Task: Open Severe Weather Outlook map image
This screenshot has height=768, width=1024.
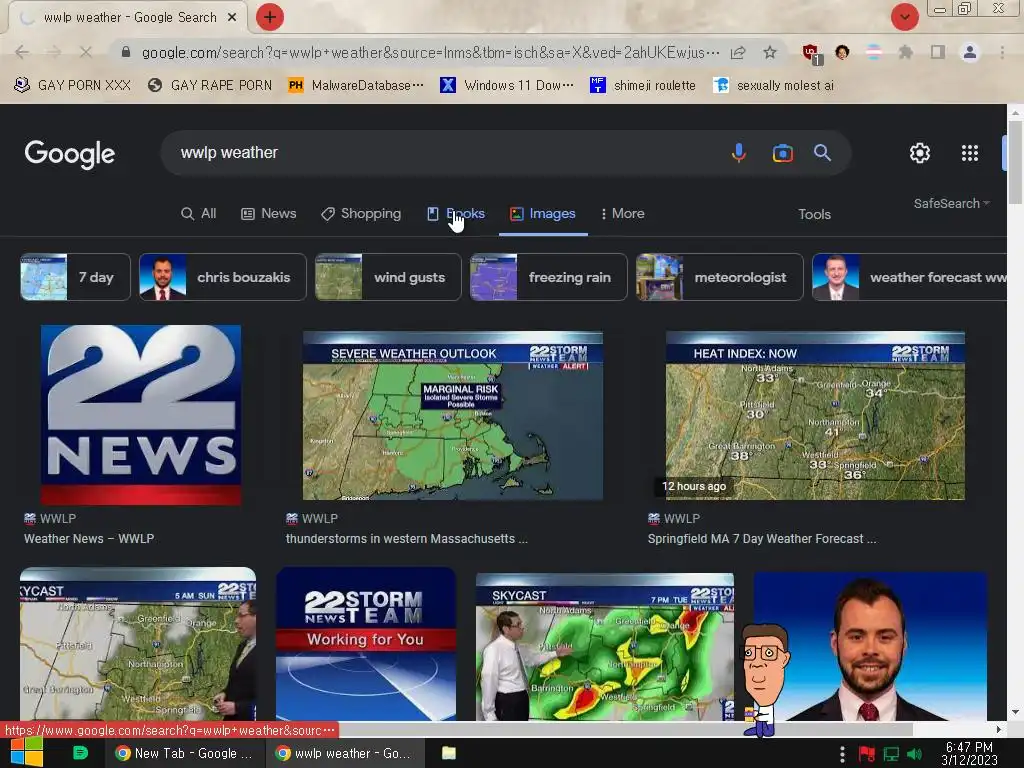Action: coord(453,415)
